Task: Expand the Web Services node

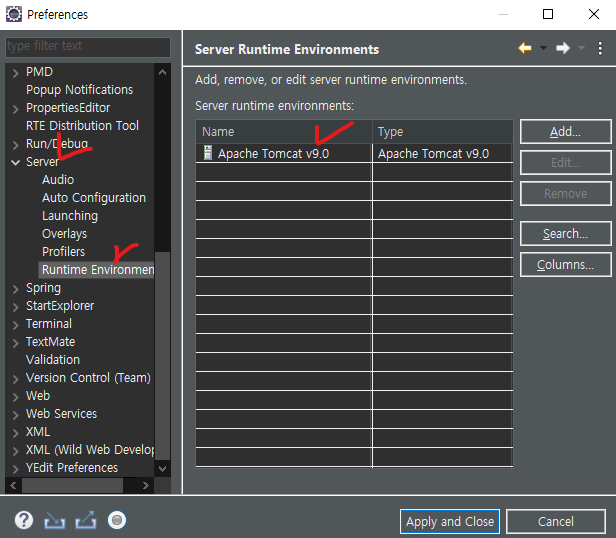Action: [15, 415]
